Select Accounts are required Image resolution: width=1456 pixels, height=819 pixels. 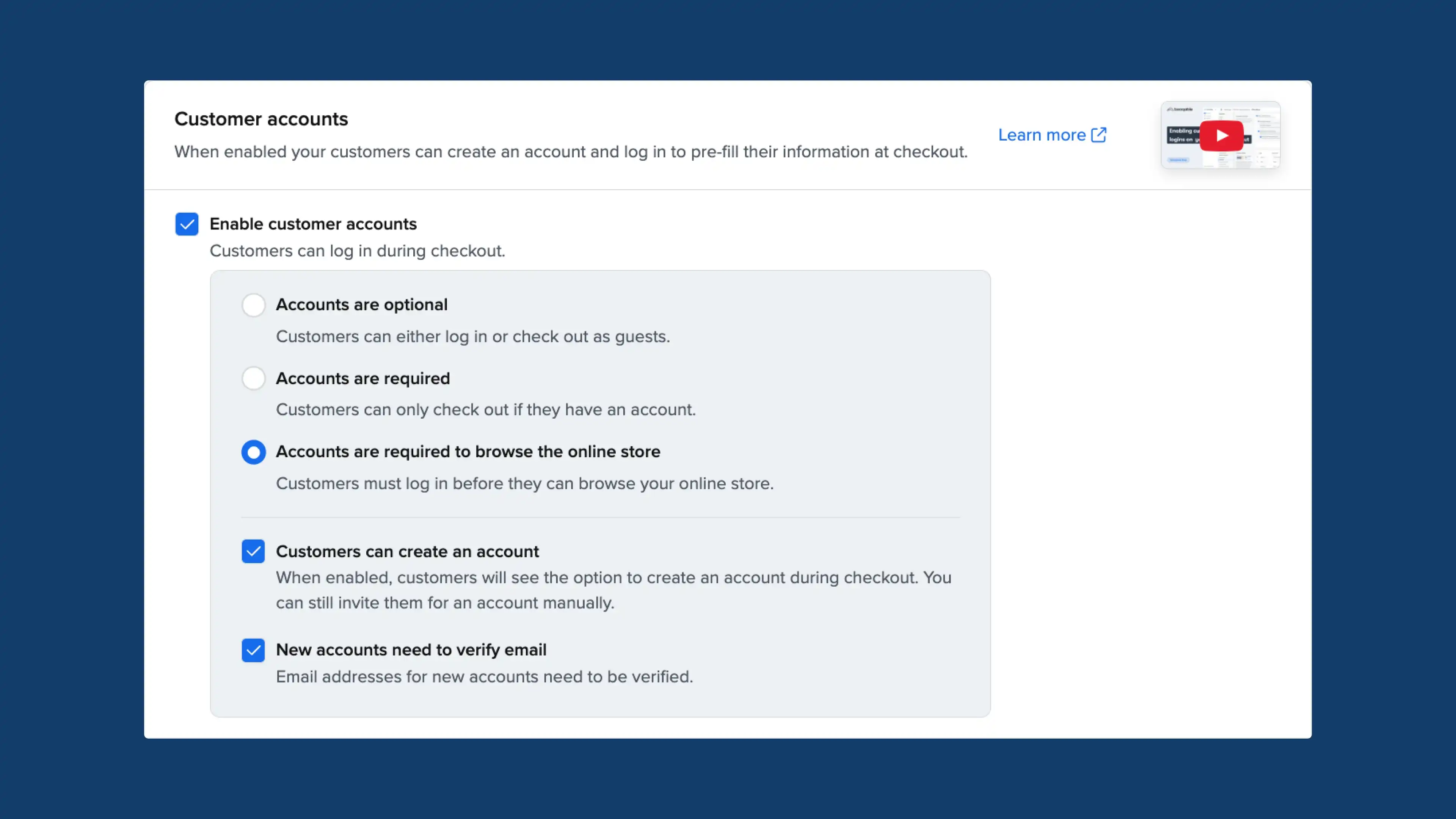point(253,378)
